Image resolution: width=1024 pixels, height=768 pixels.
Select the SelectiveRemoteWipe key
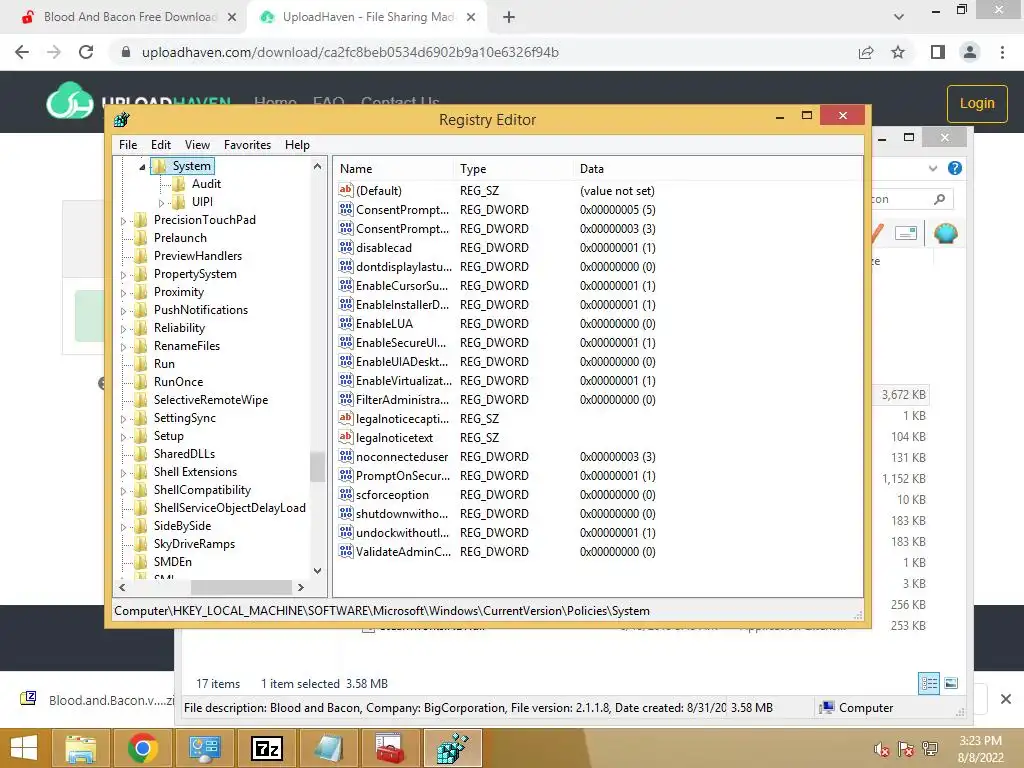click(210, 400)
